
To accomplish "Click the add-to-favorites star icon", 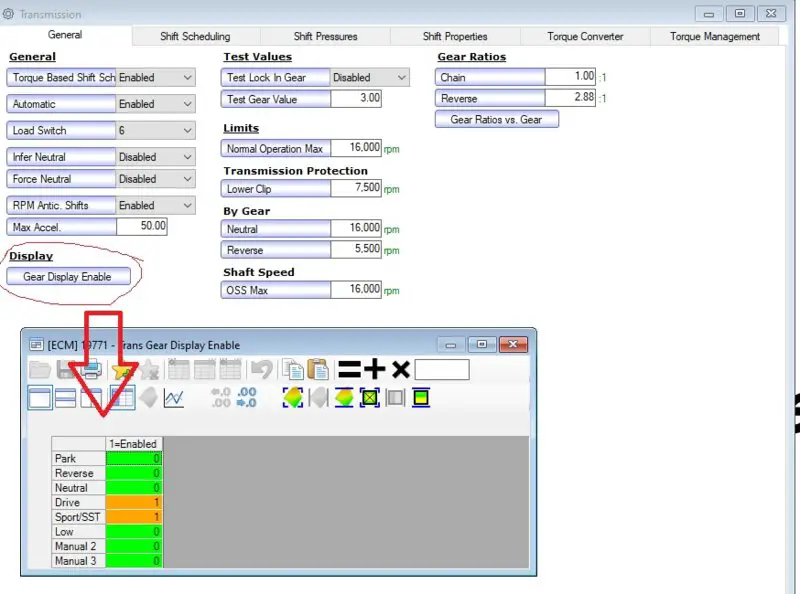I will [124, 369].
